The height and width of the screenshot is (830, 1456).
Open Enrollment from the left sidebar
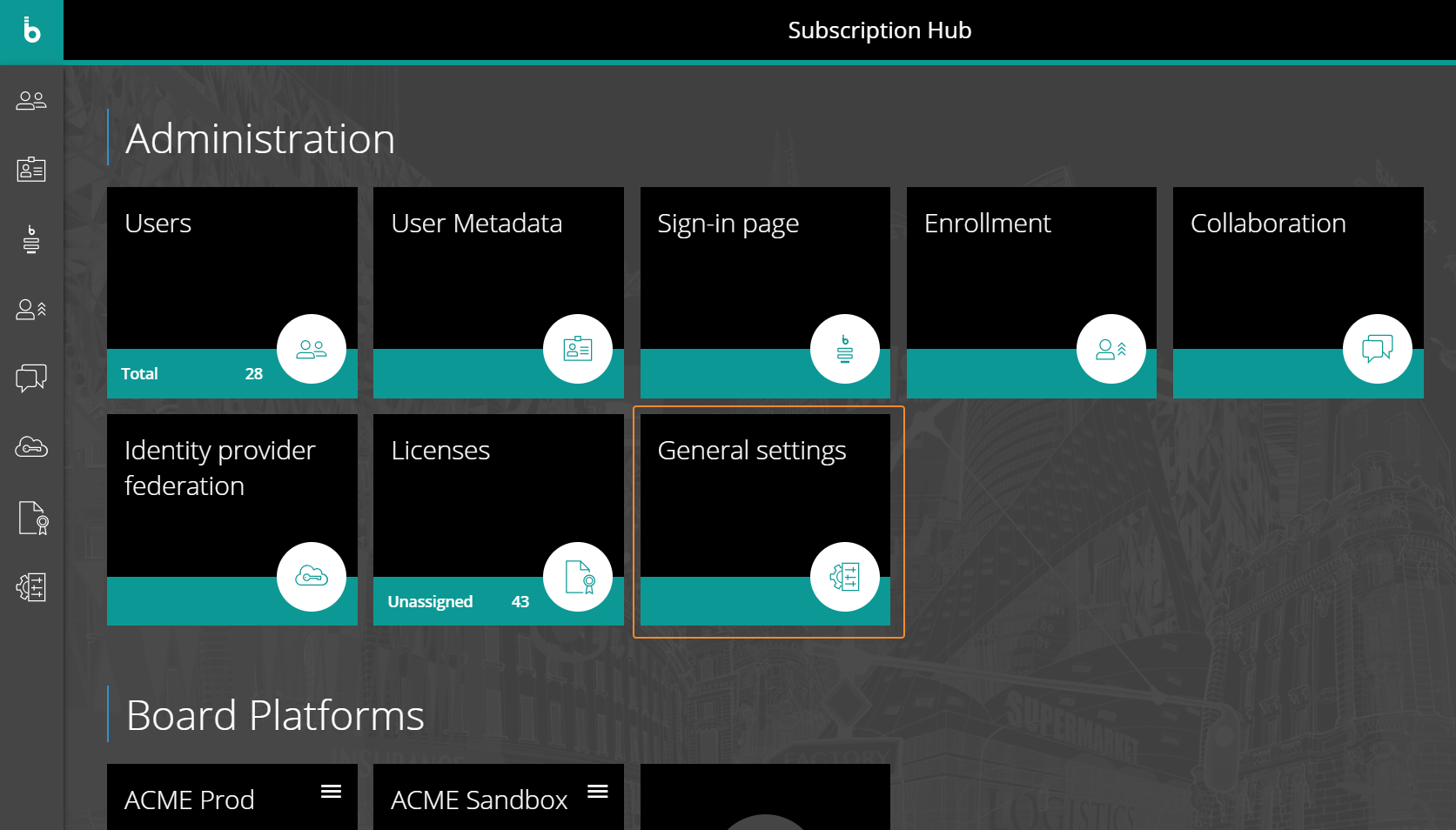(x=31, y=309)
